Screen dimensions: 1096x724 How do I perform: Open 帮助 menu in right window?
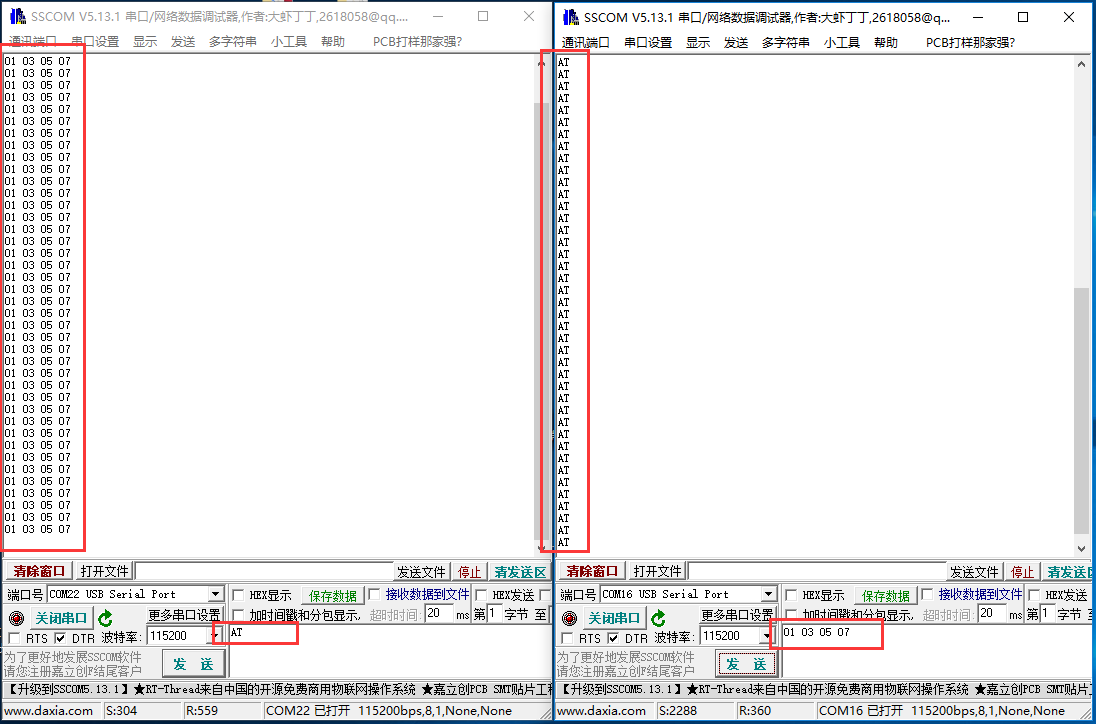click(x=886, y=43)
